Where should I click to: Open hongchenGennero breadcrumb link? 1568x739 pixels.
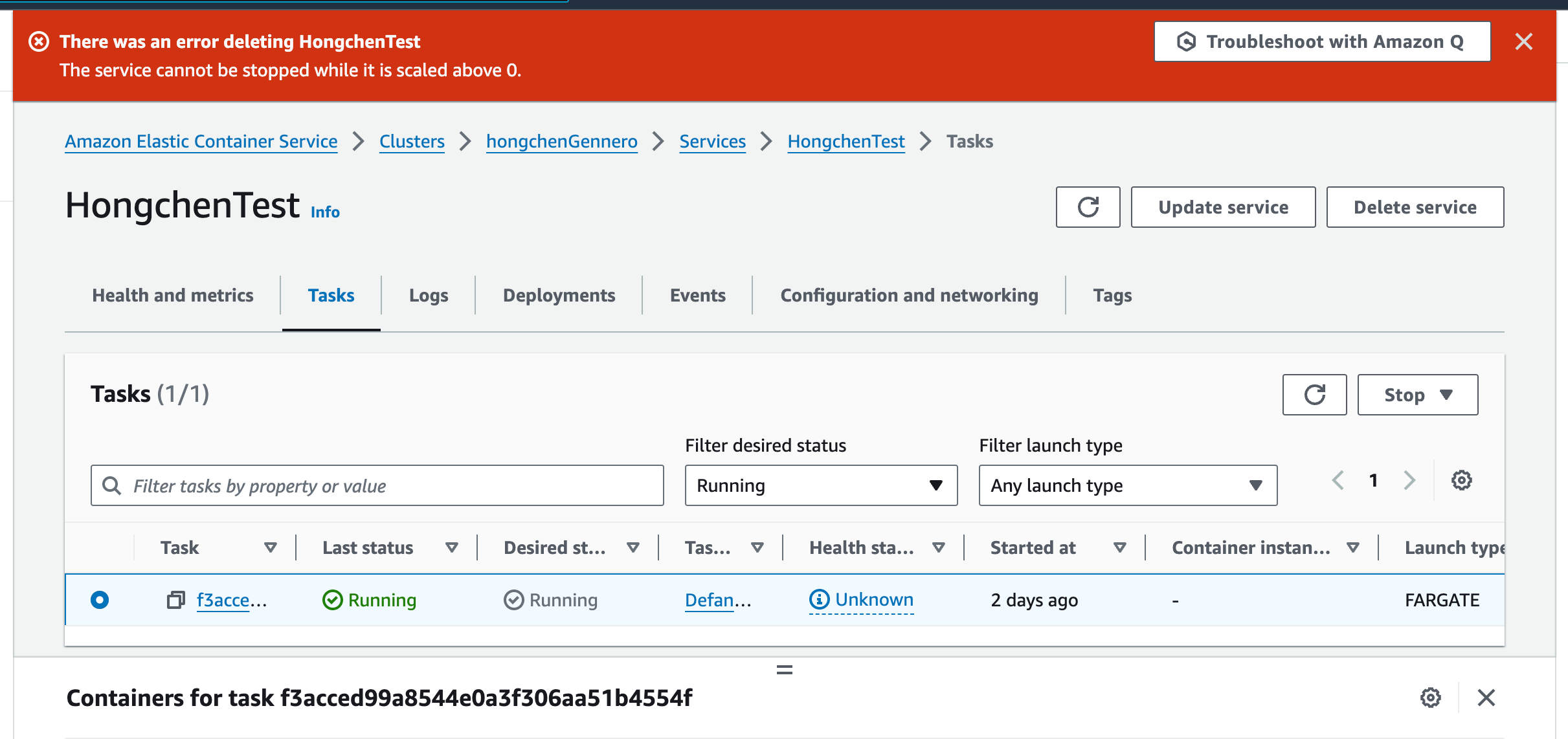point(561,141)
